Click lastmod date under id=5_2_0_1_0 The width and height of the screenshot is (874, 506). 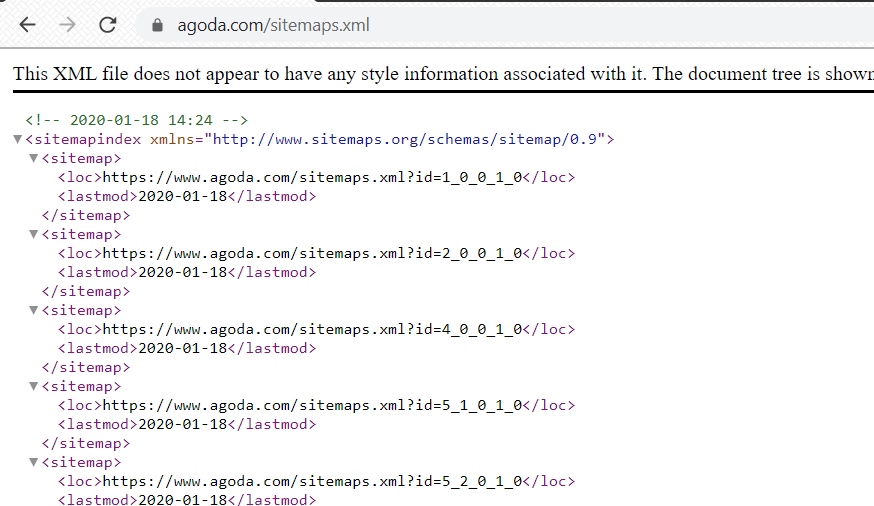coord(183,500)
